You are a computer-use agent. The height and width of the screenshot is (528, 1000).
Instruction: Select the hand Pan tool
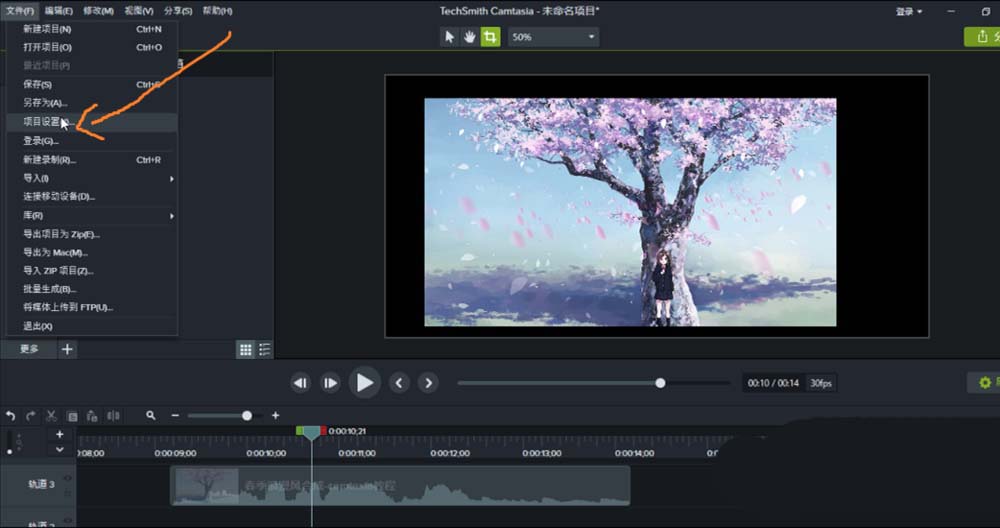(469, 37)
